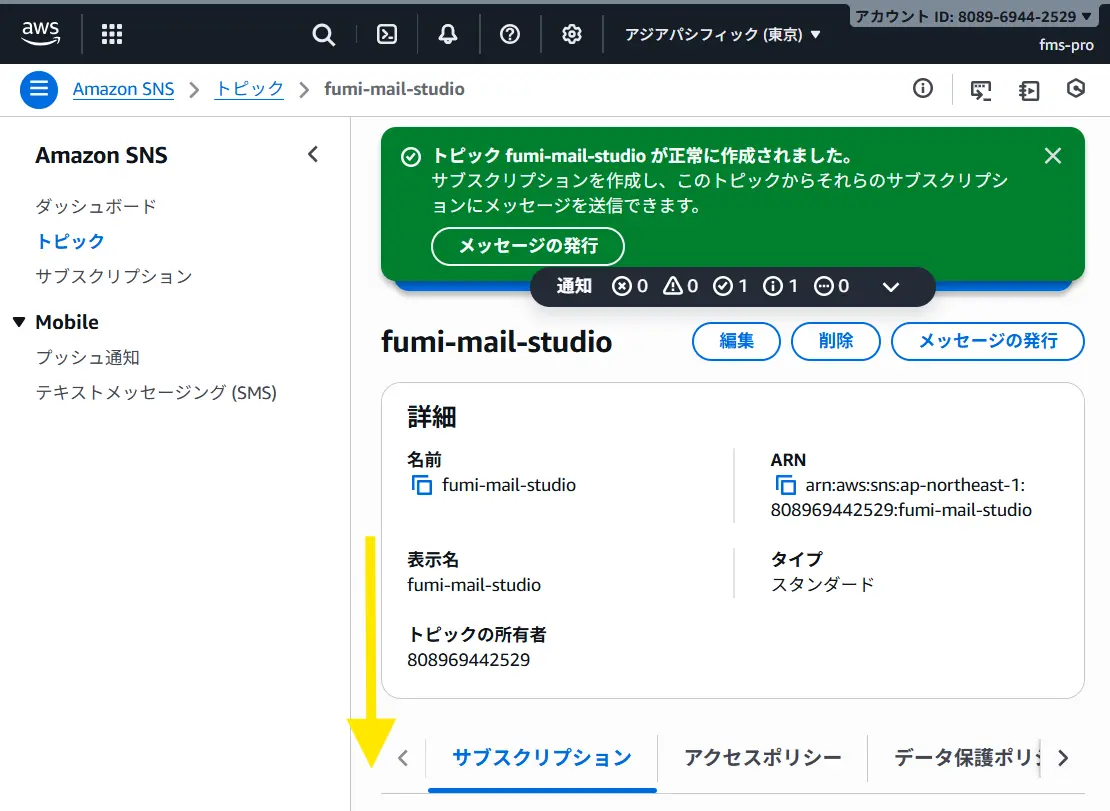This screenshot has height=811, width=1110.
Task: Open the notifications bell
Action: (x=448, y=35)
